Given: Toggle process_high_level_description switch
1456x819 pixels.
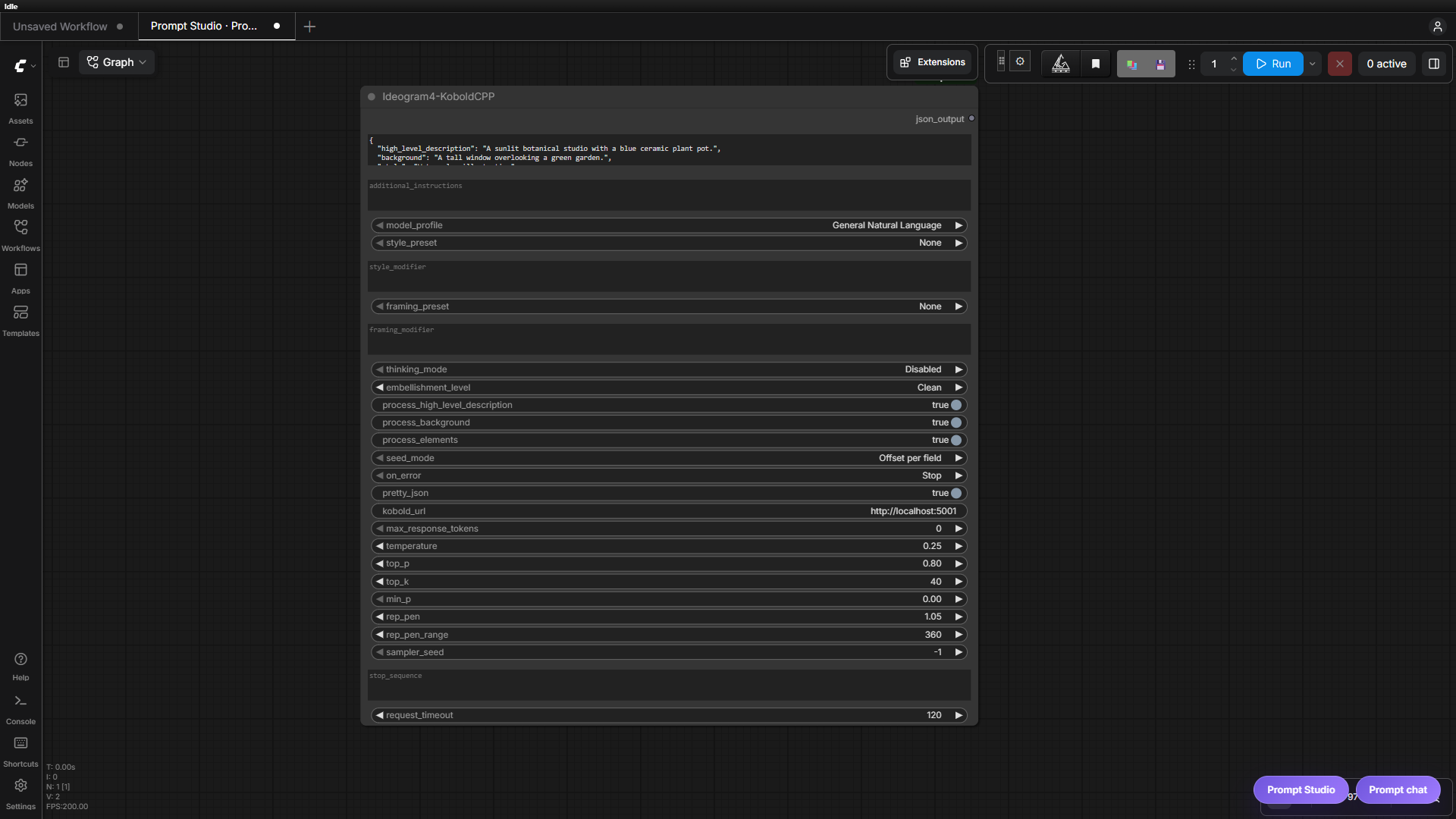Looking at the screenshot, I should (956, 405).
